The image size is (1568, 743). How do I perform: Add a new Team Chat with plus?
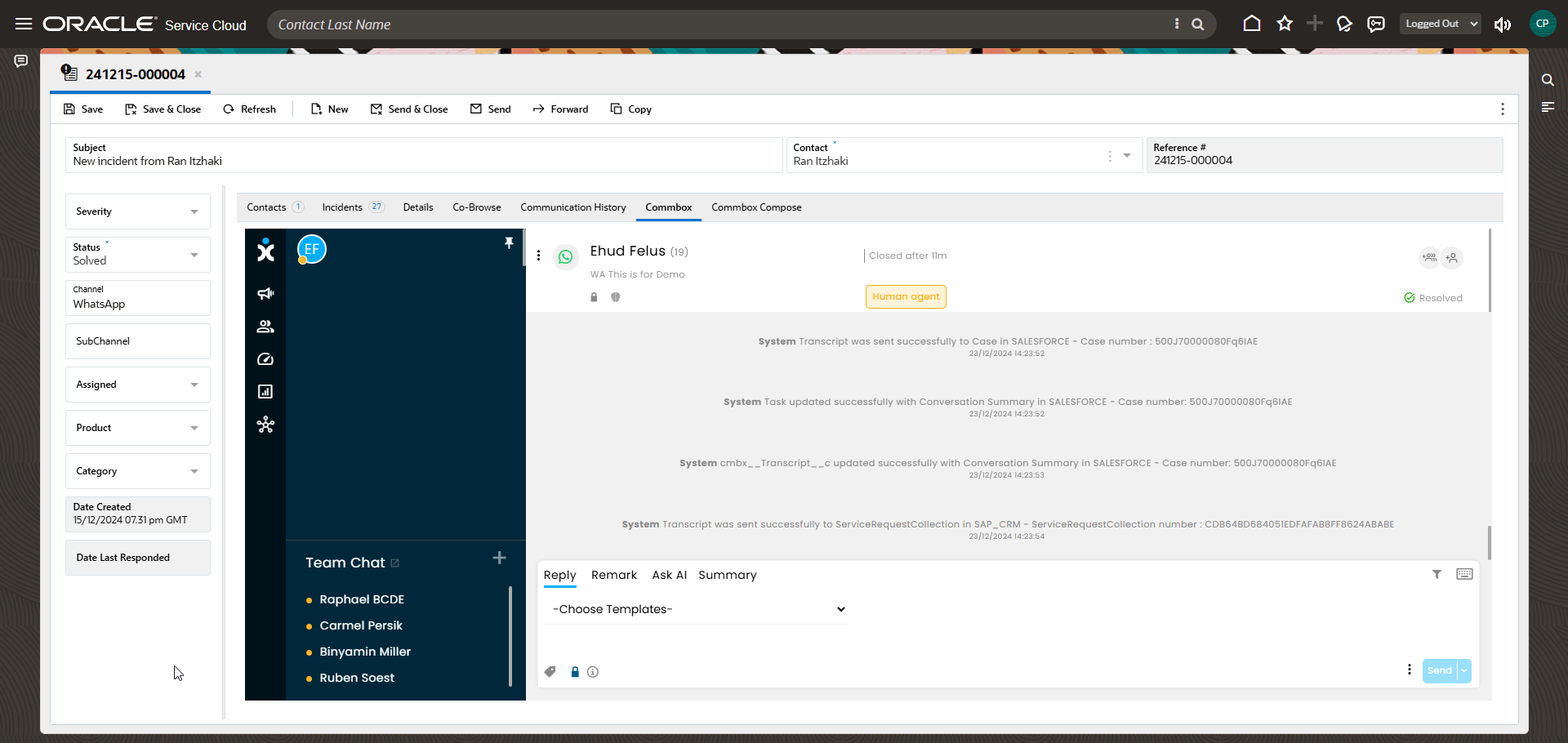[500, 558]
